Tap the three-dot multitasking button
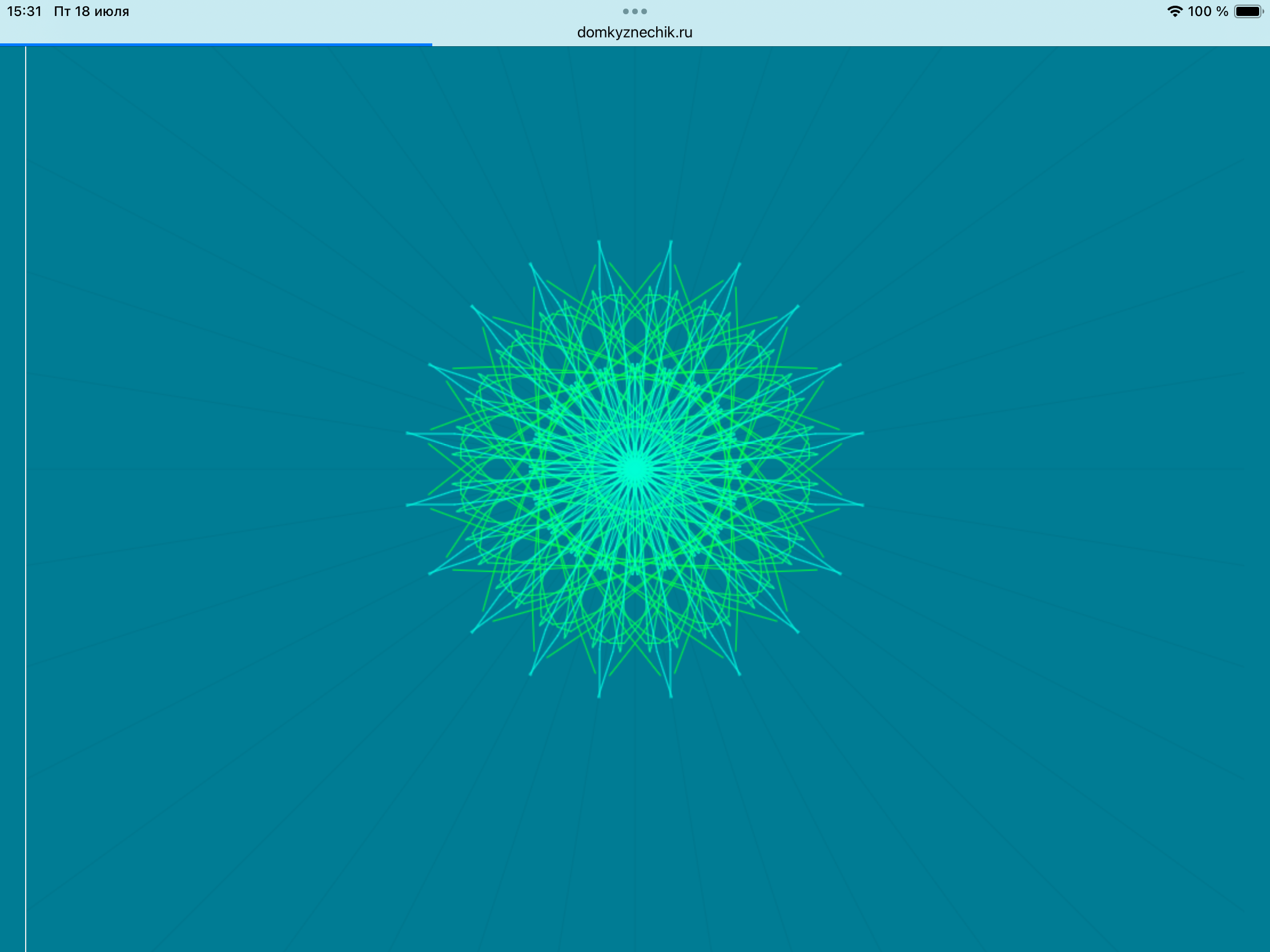This screenshot has width=1270, height=952. (x=634, y=11)
